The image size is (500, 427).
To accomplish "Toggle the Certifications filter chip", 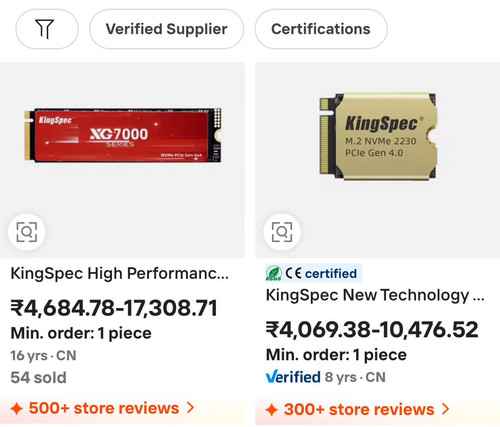I will 321,29.
